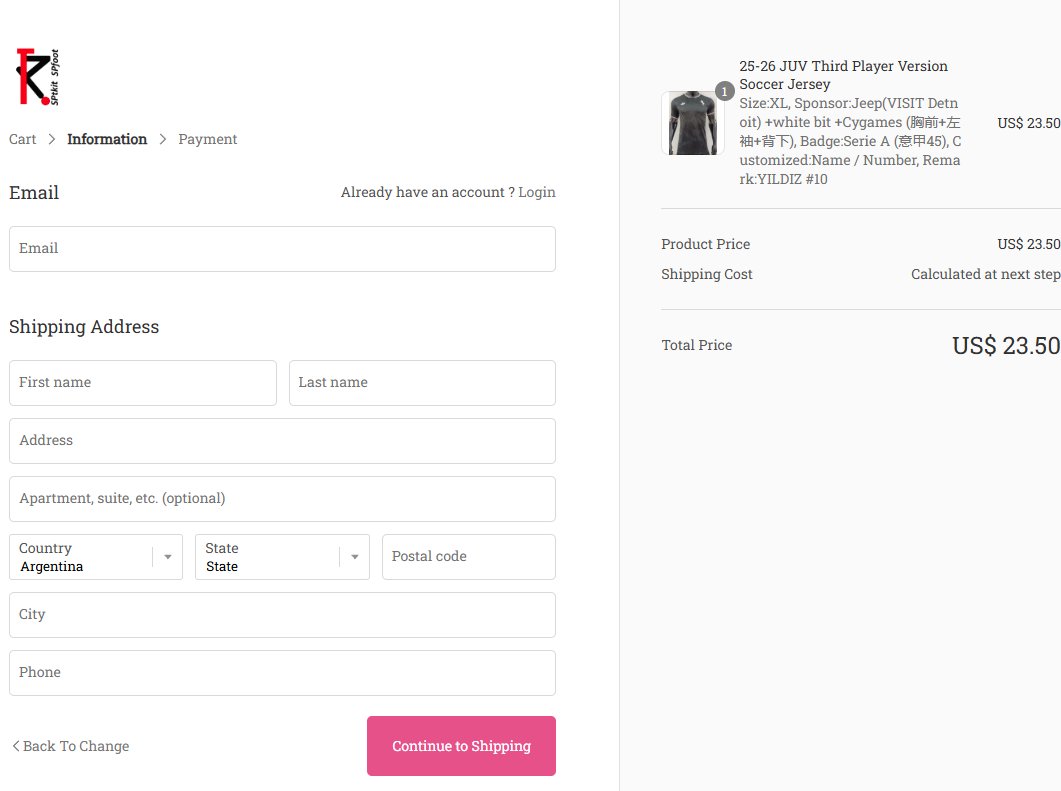The image size is (1061, 791).
Task: Click the product title 25-26 JUV Third Player Version
Action: click(843, 75)
